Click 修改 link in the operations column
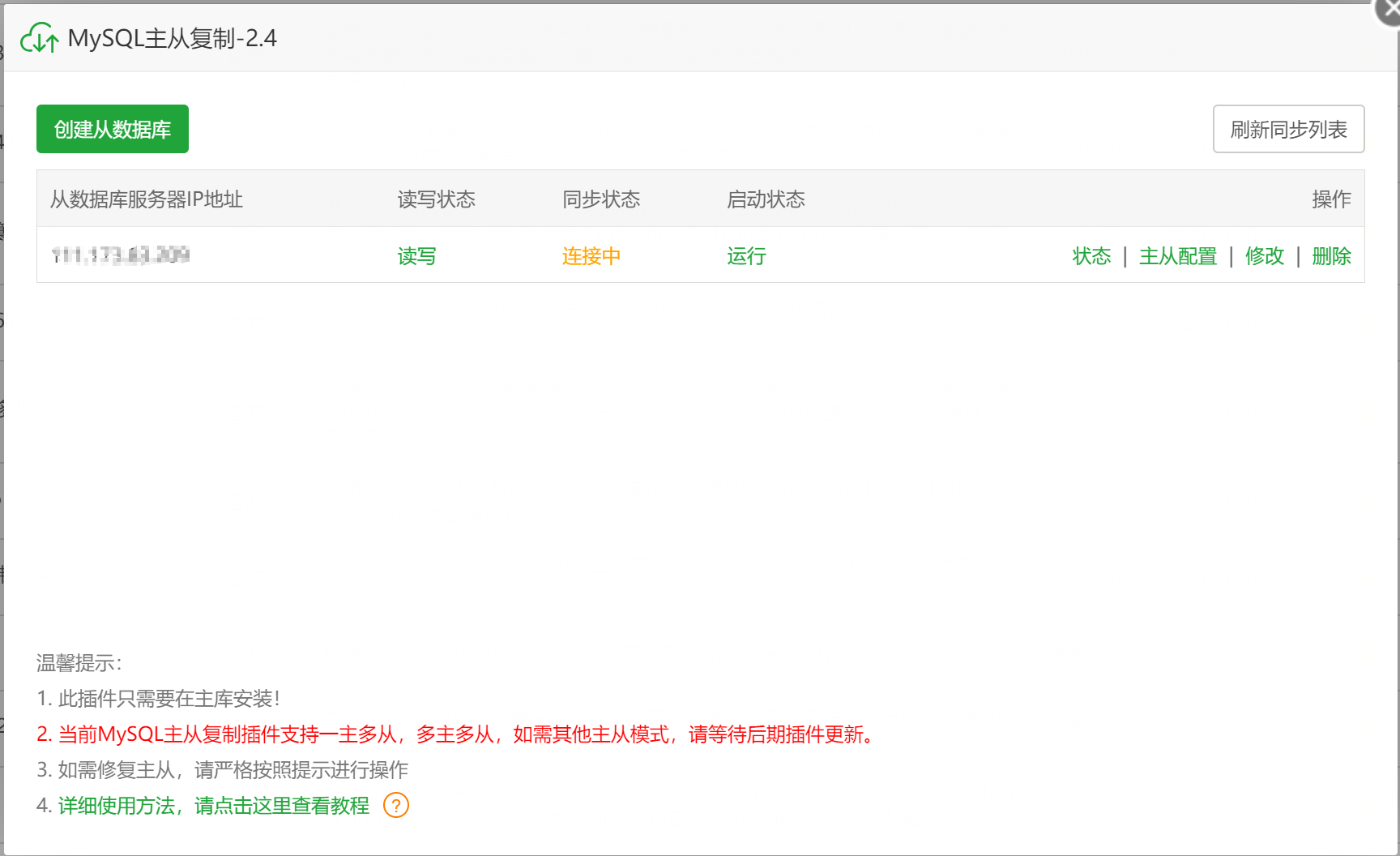The height and width of the screenshot is (856, 1400). [1265, 256]
